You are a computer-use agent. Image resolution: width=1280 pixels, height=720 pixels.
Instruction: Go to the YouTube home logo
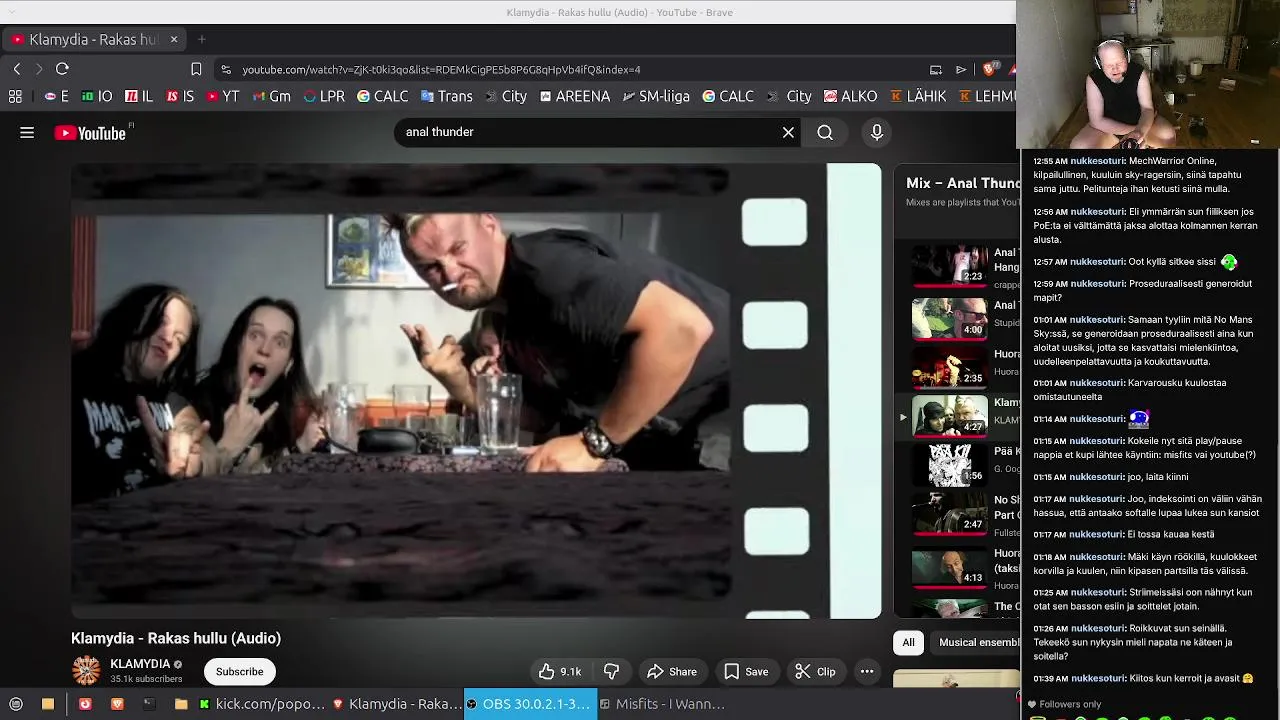pyautogui.click(x=90, y=133)
